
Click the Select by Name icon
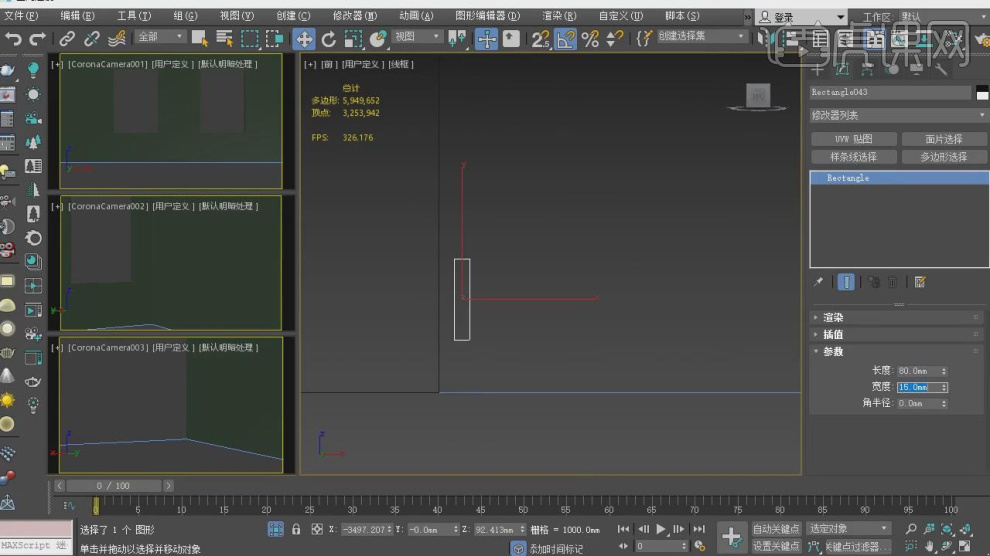(x=224, y=38)
